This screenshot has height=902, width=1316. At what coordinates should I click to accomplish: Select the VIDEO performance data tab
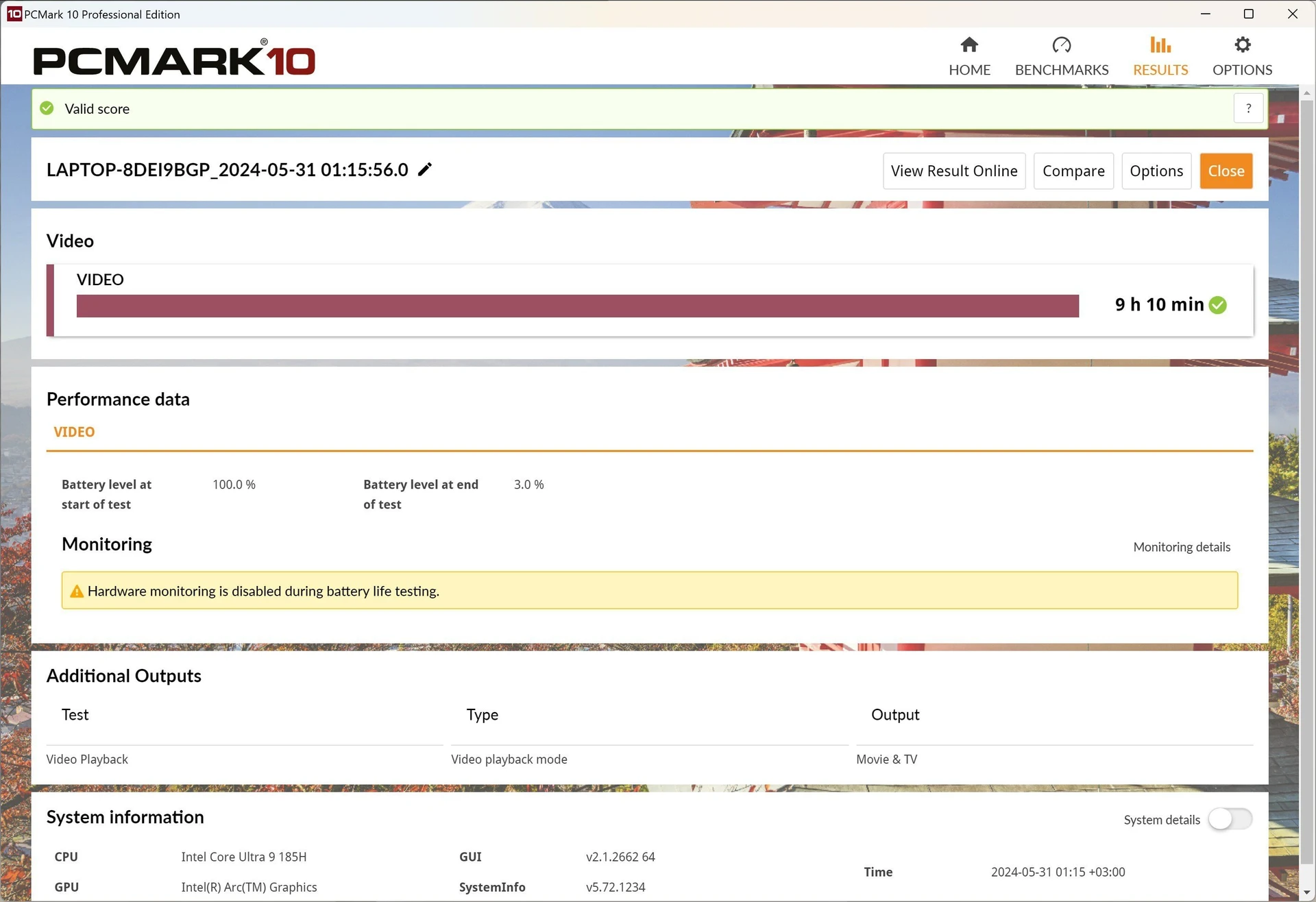(x=74, y=432)
